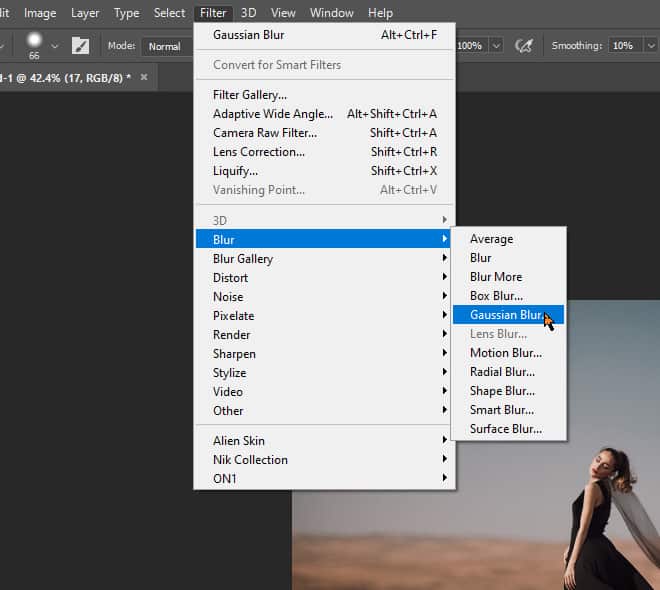660x590 pixels.
Task: Edit the Smoothing 10% field
Action: point(626,45)
